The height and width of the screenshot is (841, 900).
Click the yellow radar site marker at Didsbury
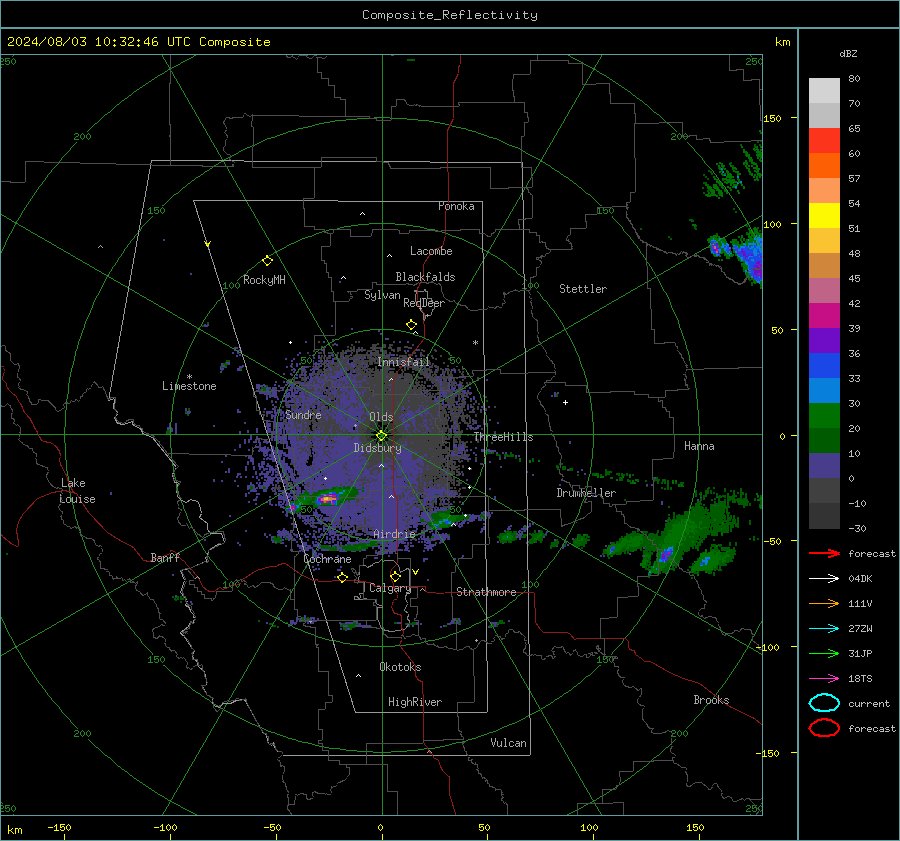382,436
